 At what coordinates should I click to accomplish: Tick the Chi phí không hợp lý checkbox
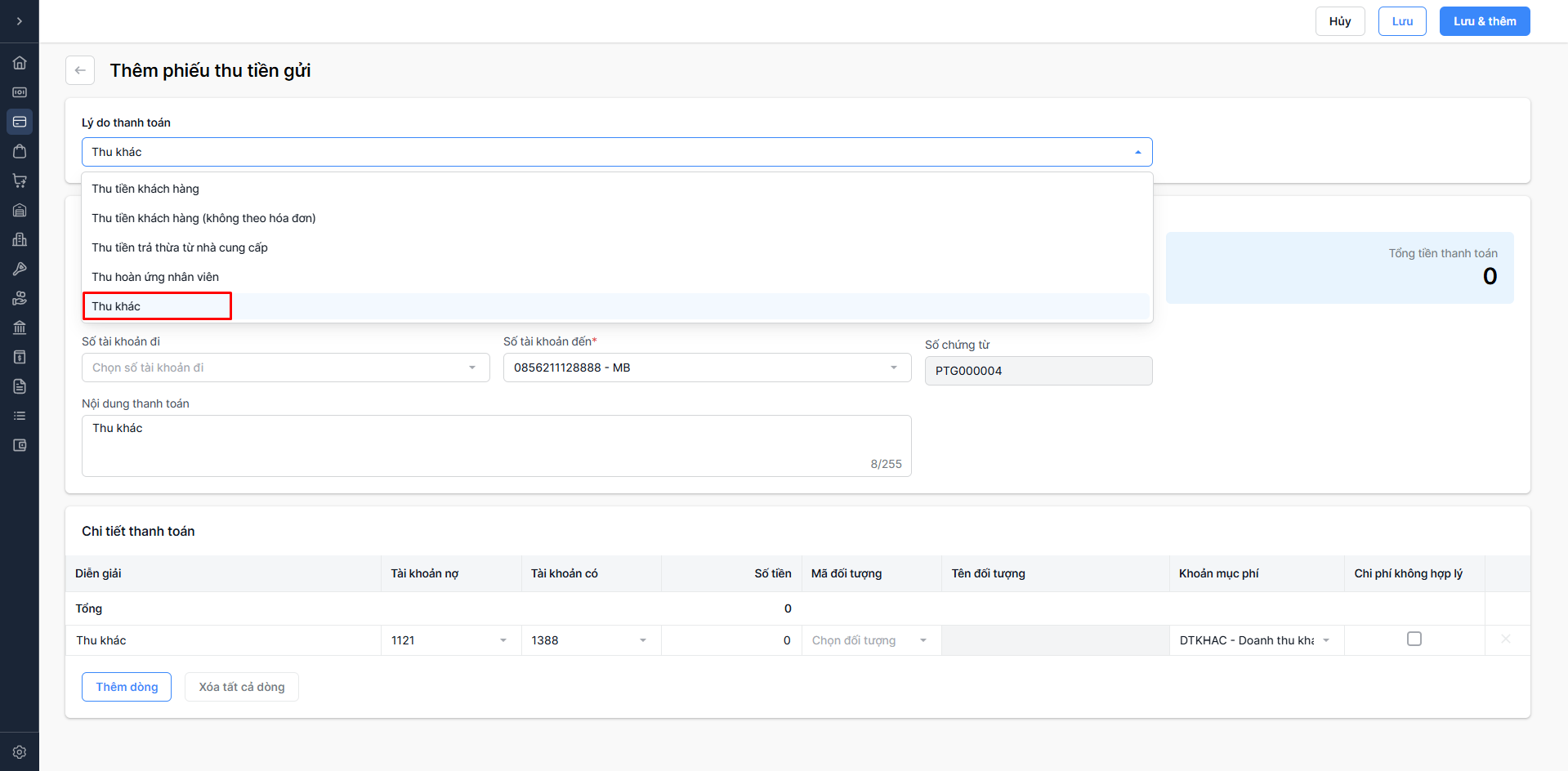[1414, 640]
